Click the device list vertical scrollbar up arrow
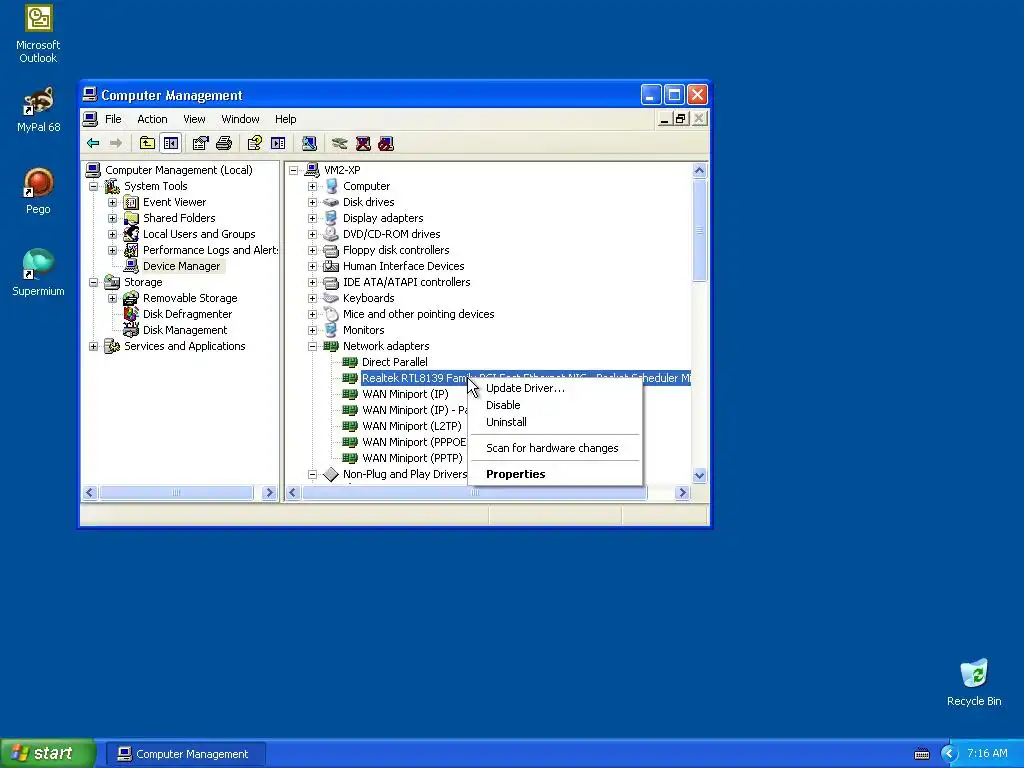 (x=699, y=170)
